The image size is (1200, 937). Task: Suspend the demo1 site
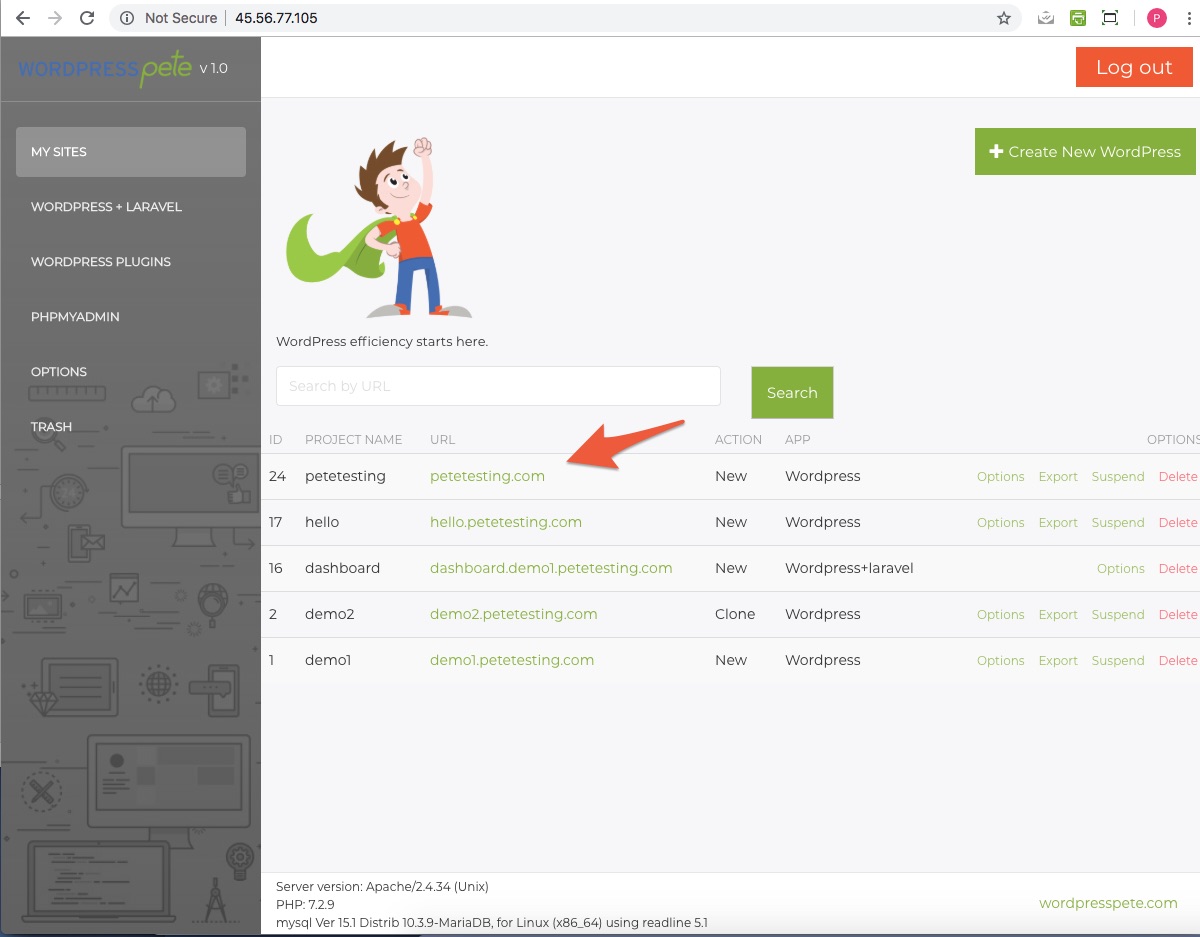(x=1118, y=661)
